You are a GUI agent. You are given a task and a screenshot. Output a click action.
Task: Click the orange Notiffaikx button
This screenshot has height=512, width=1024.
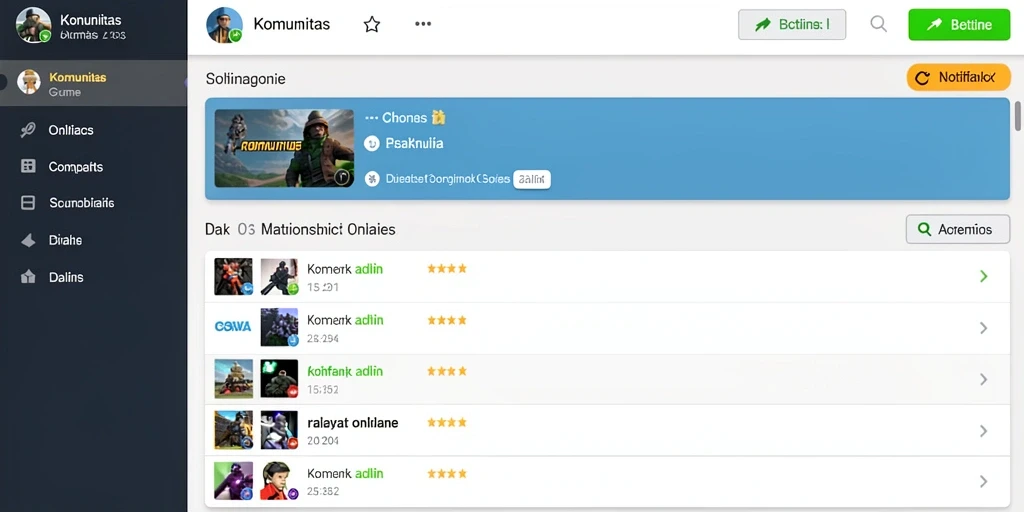tap(959, 78)
